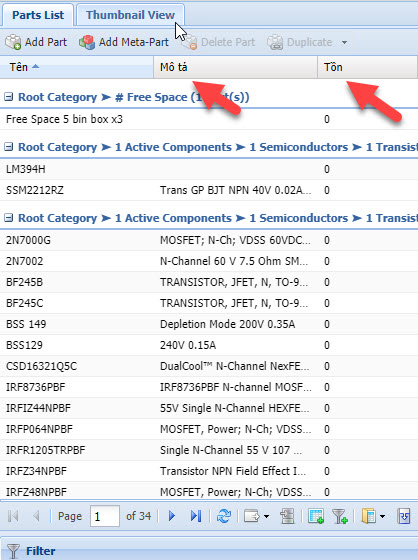Click the server/expand rows icon in paging bar

pos(287,516)
